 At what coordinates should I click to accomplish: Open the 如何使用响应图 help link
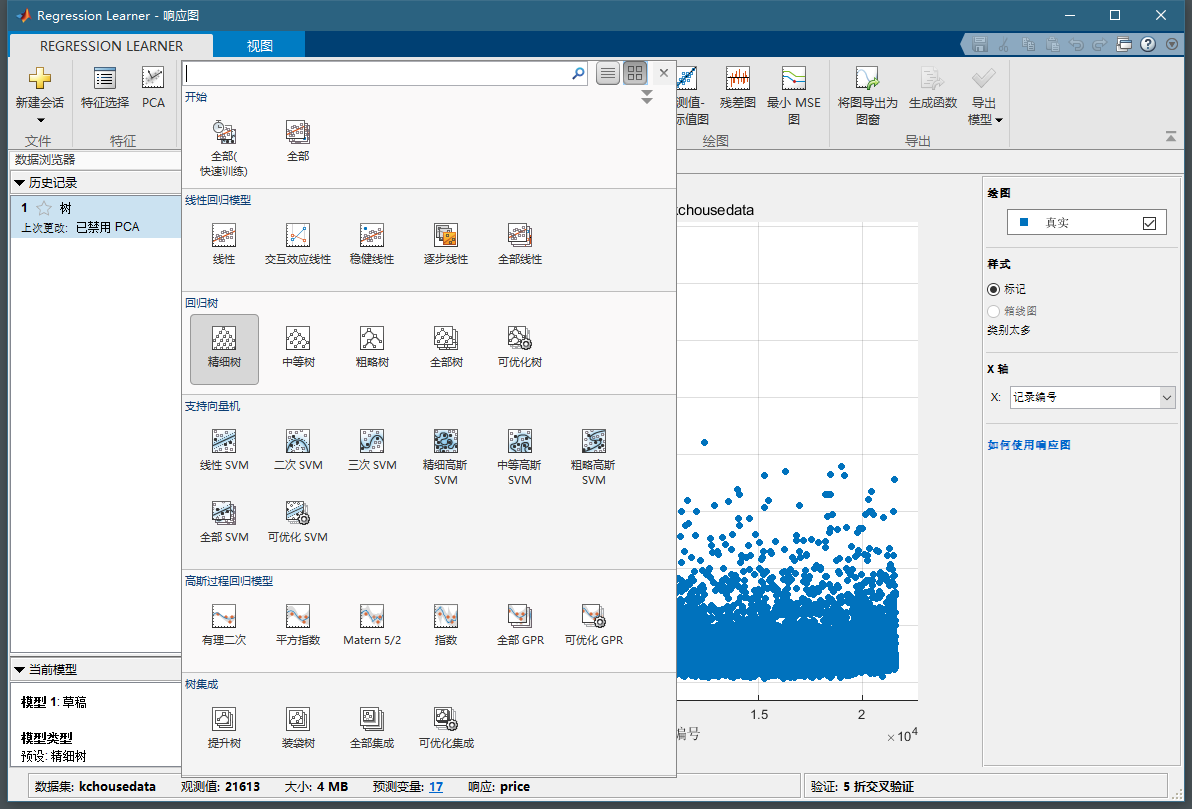[x=1029, y=445]
